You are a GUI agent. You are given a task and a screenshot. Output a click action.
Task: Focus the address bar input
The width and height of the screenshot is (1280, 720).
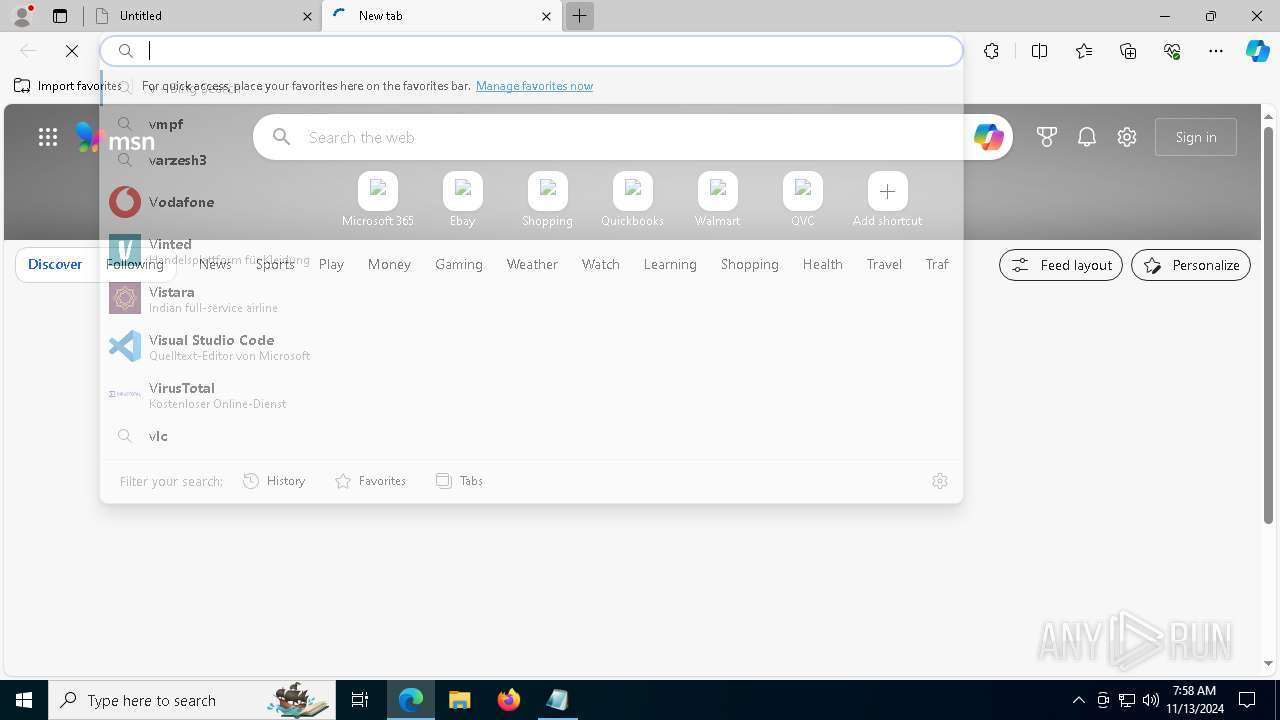(531, 51)
